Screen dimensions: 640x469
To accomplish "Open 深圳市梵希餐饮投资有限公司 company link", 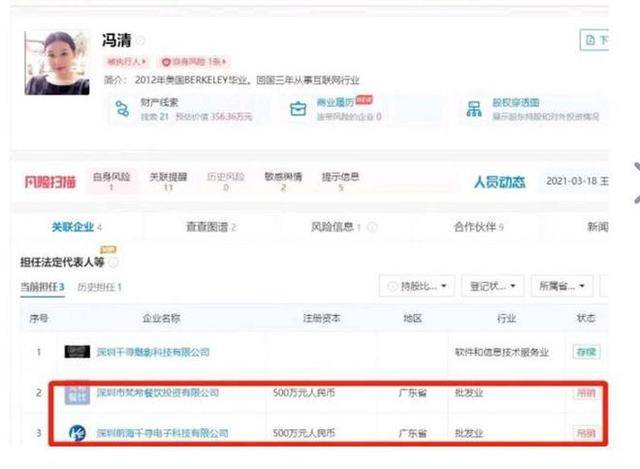I will pos(158,393).
